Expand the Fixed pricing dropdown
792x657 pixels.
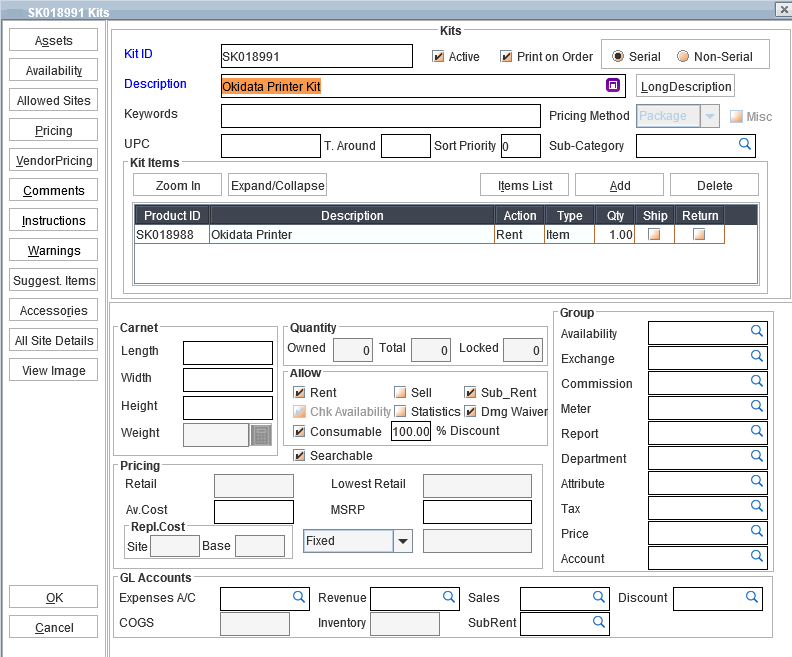pos(403,541)
